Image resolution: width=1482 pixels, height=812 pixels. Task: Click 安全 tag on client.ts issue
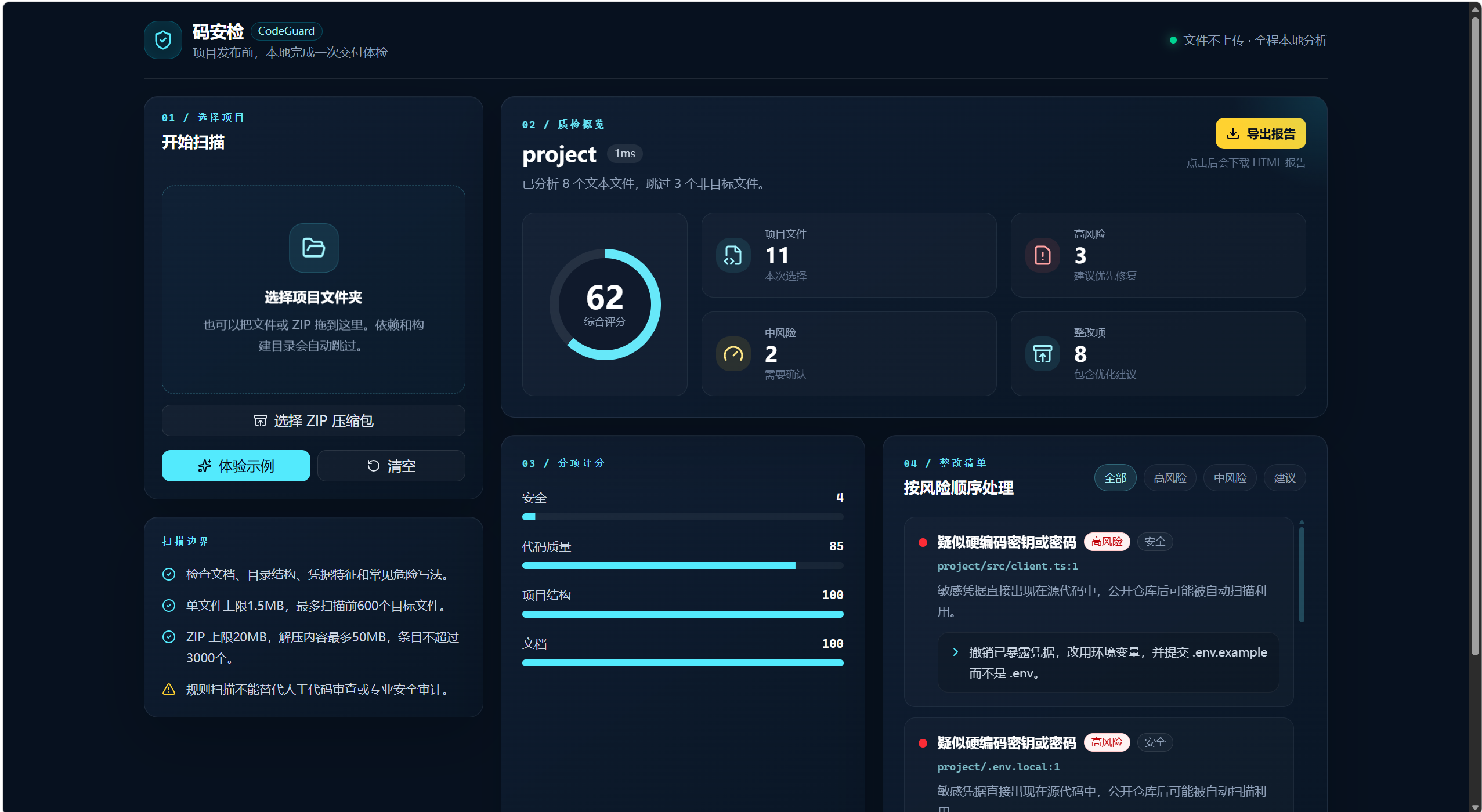[1155, 541]
